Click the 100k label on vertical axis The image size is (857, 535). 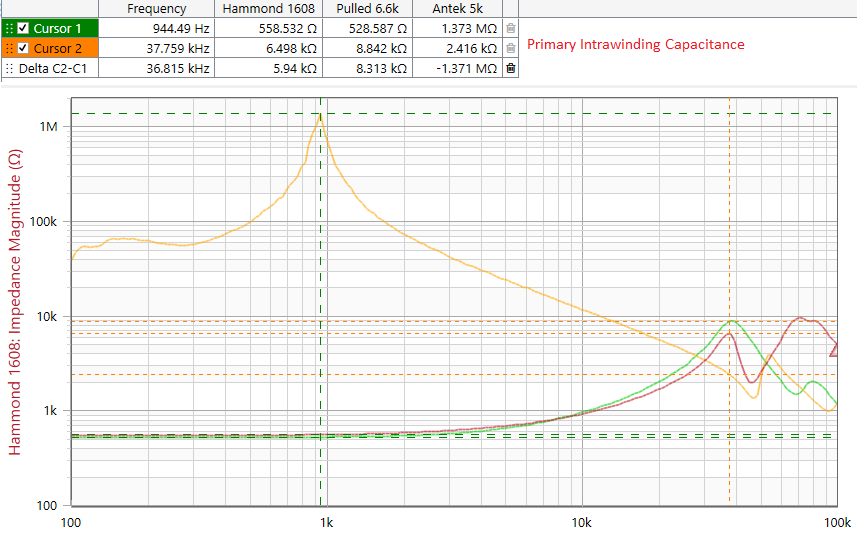pyautogui.click(x=43, y=222)
